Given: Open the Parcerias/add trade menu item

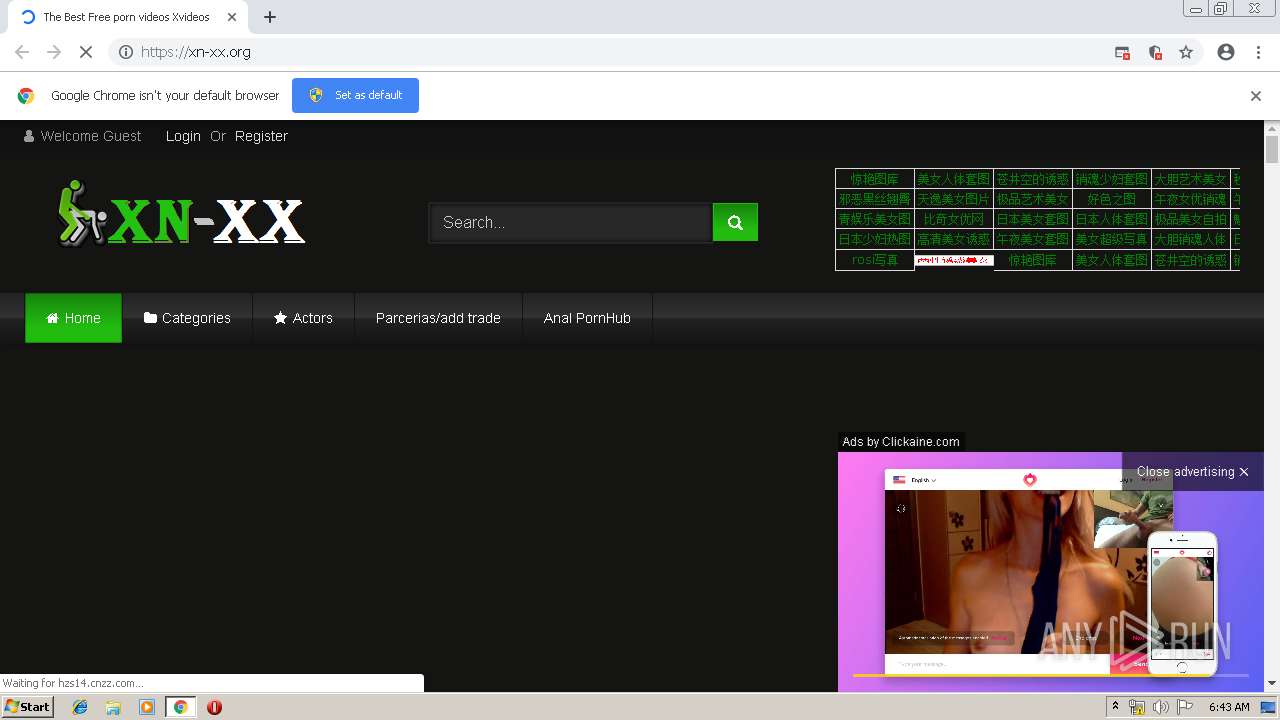Looking at the screenshot, I should (438, 318).
